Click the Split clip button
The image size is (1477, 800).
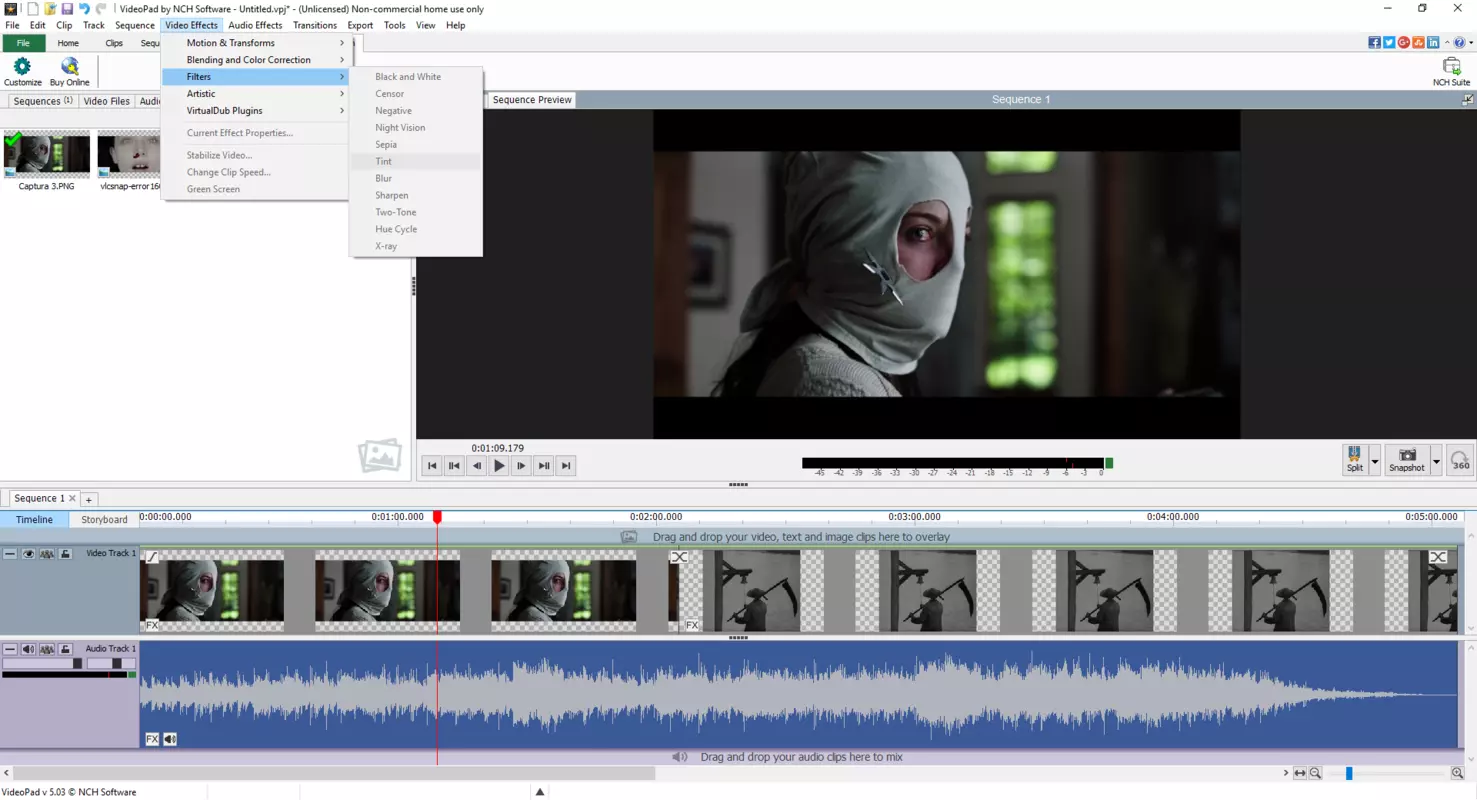click(x=1354, y=459)
